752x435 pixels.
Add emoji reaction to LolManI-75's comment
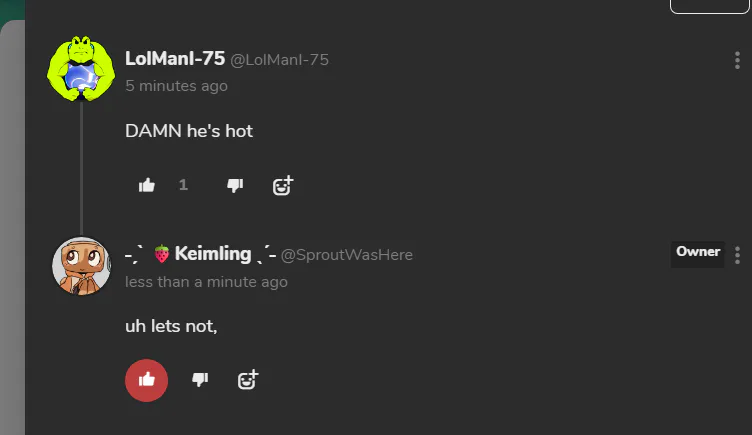283,185
